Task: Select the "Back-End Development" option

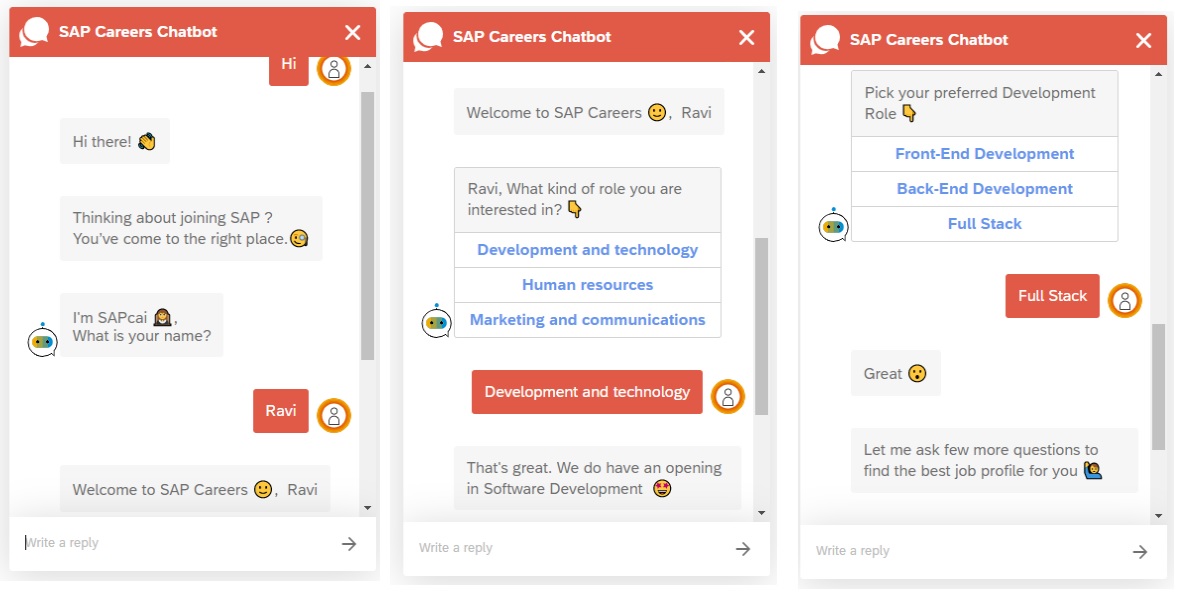Action: (x=984, y=189)
